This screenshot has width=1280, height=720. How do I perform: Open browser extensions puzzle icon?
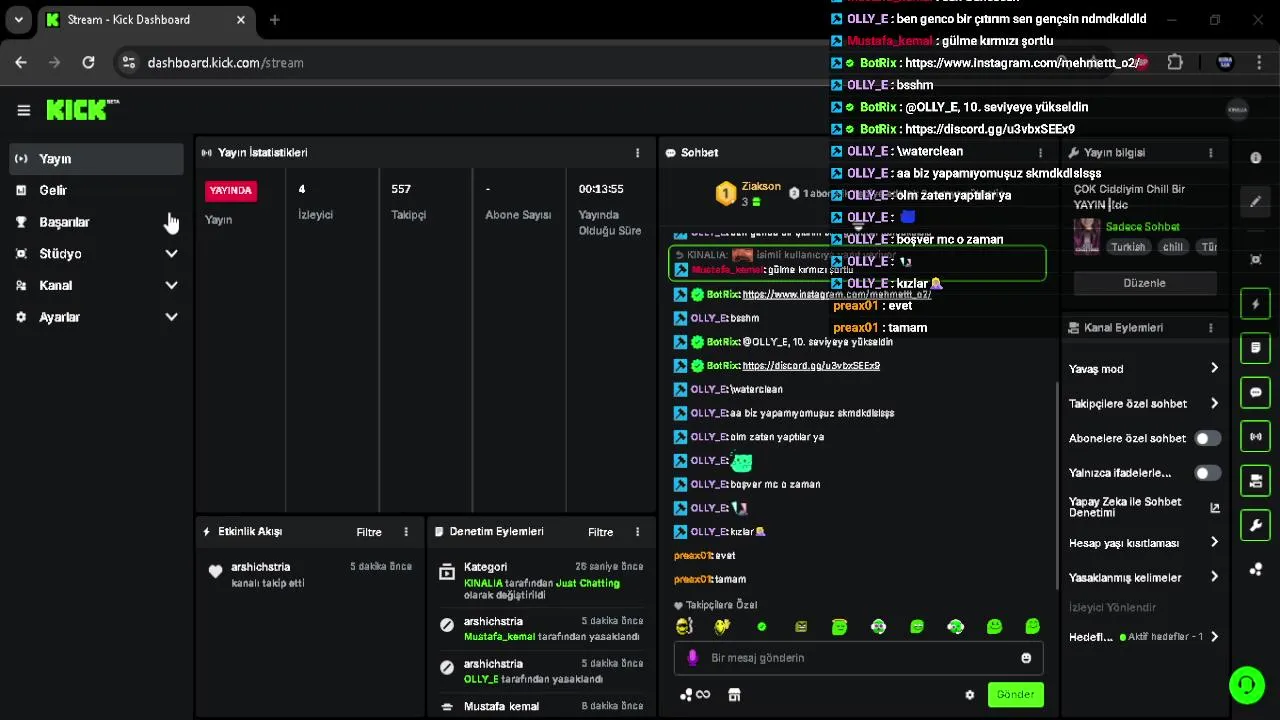1175,62
